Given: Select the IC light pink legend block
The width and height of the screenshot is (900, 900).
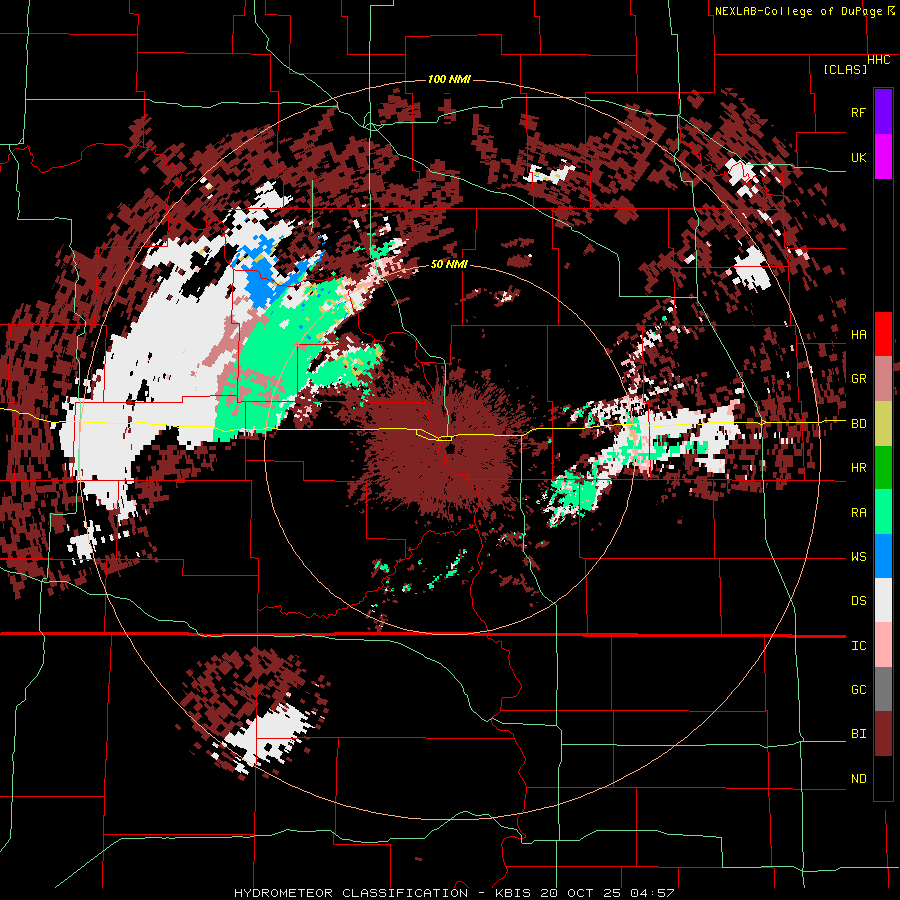Looking at the screenshot, I should tap(883, 645).
